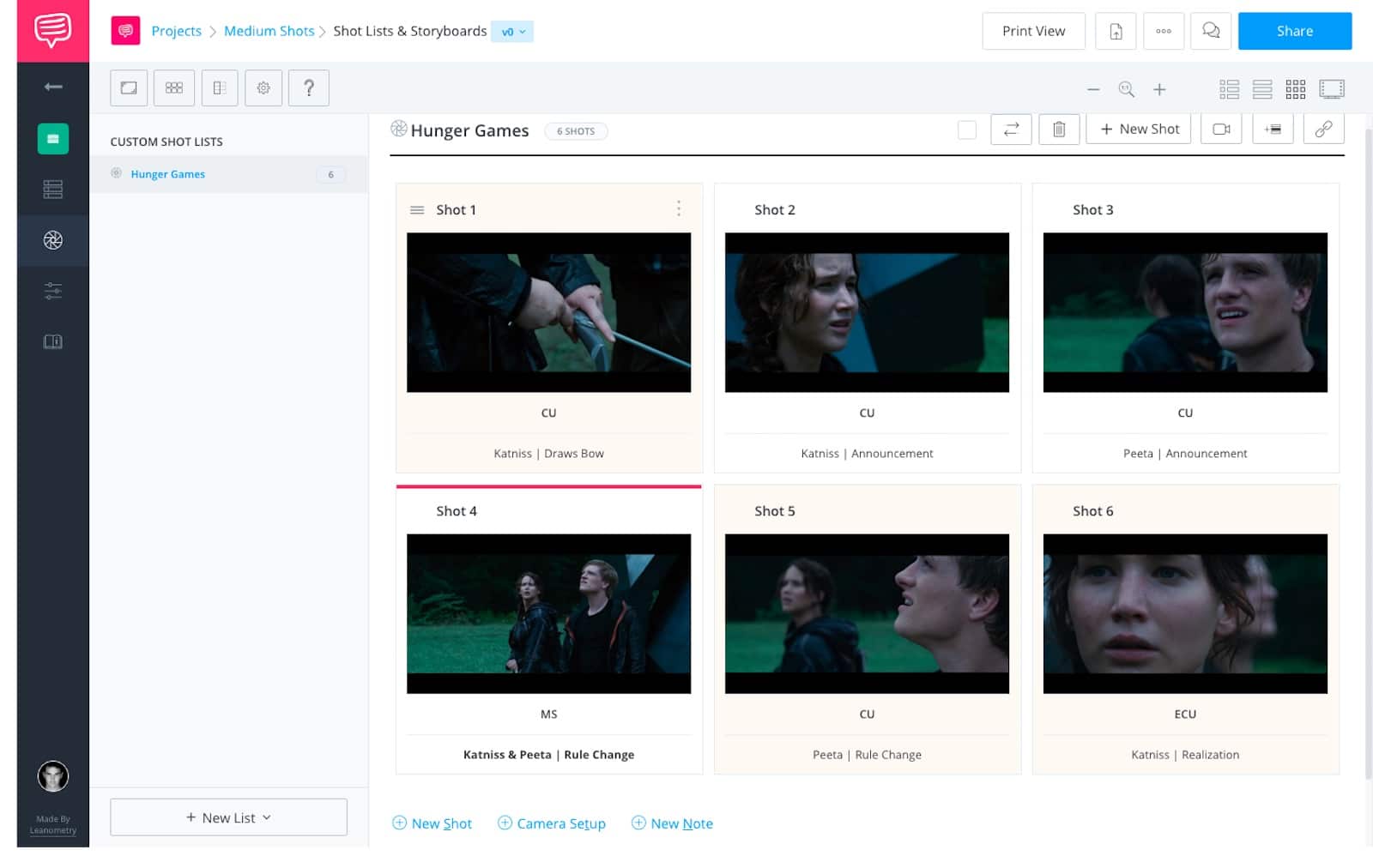Open the New List dropdown

pos(228,817)
